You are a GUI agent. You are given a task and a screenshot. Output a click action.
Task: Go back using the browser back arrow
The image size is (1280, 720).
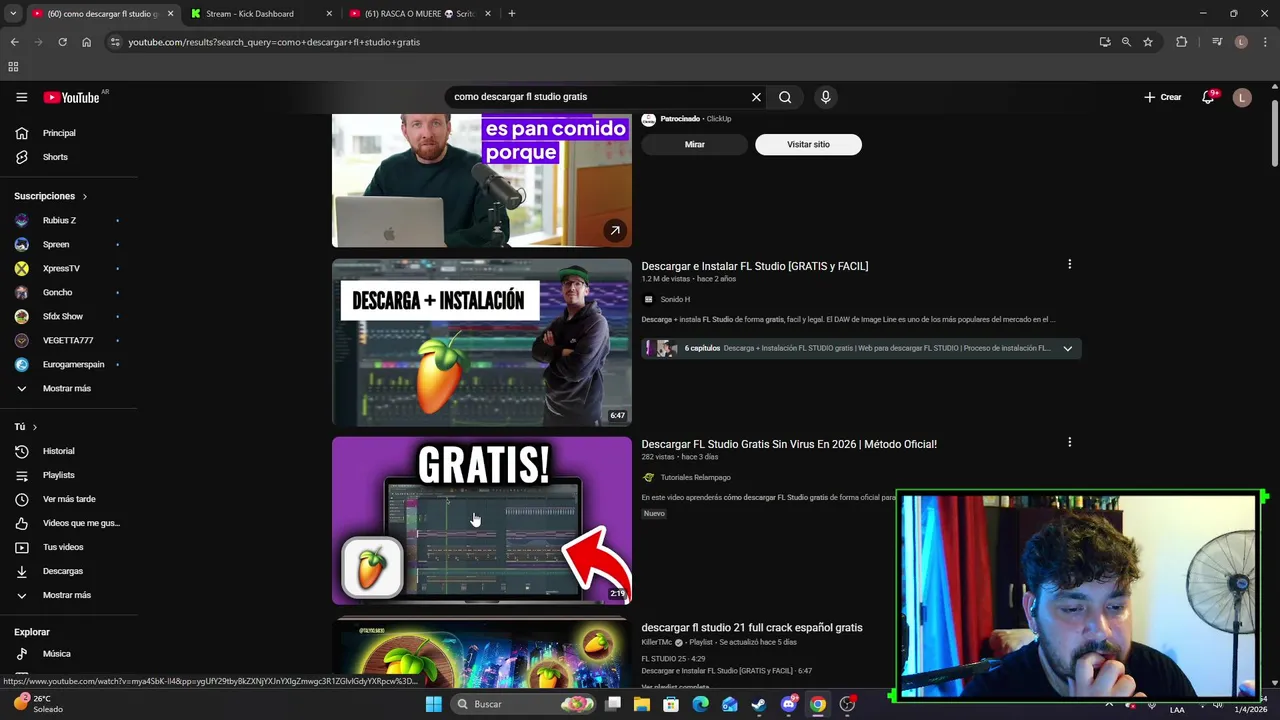point(14,42)
